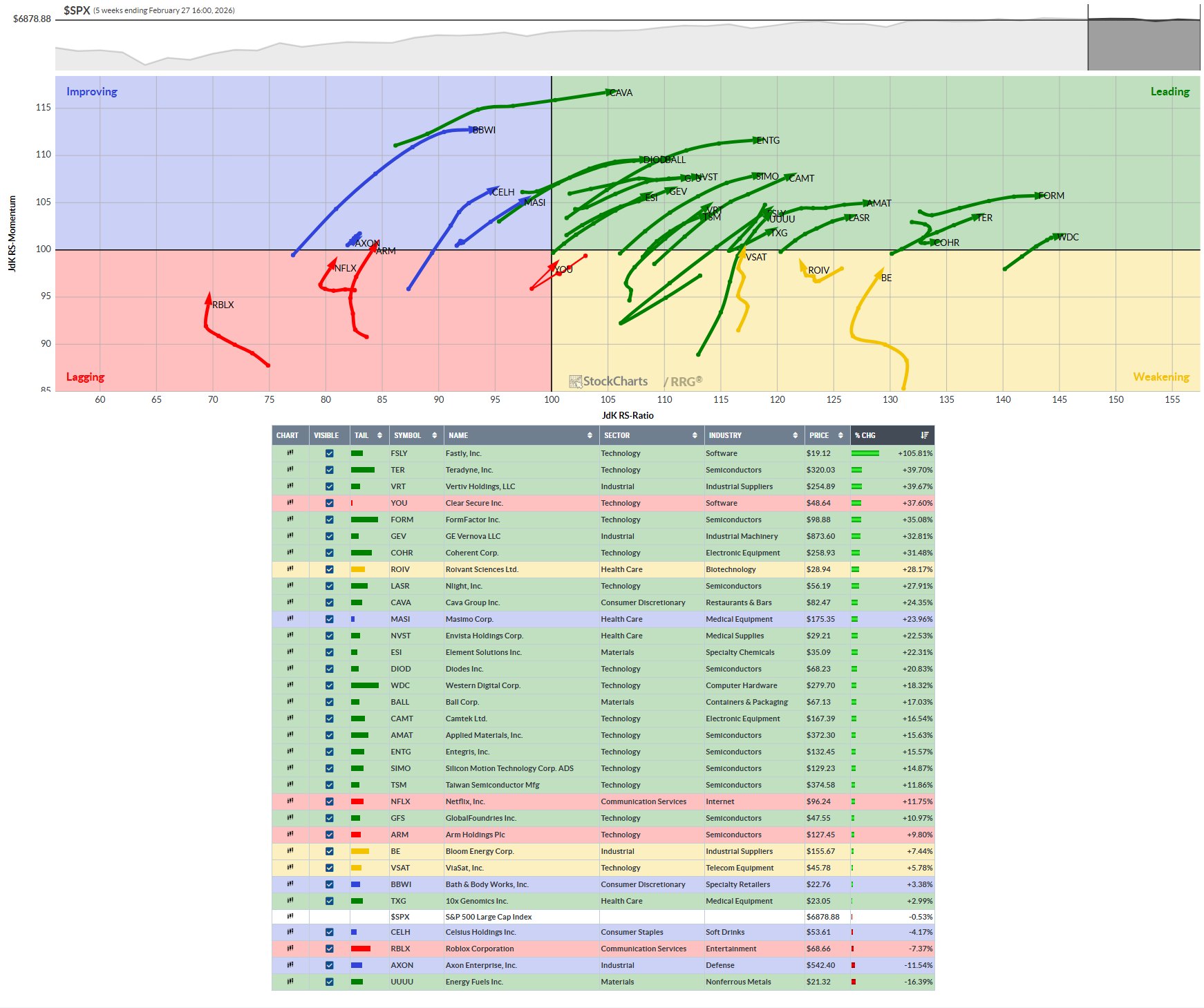Screen dimensions: 1204x1008
Task: Open the chart icon for the $SPX row
Action: point(290,917)
